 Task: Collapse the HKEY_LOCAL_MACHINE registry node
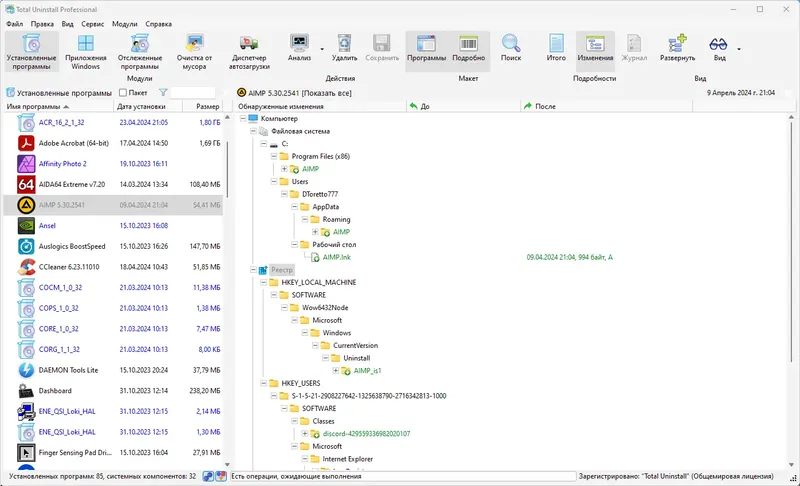tap(264, 283)
